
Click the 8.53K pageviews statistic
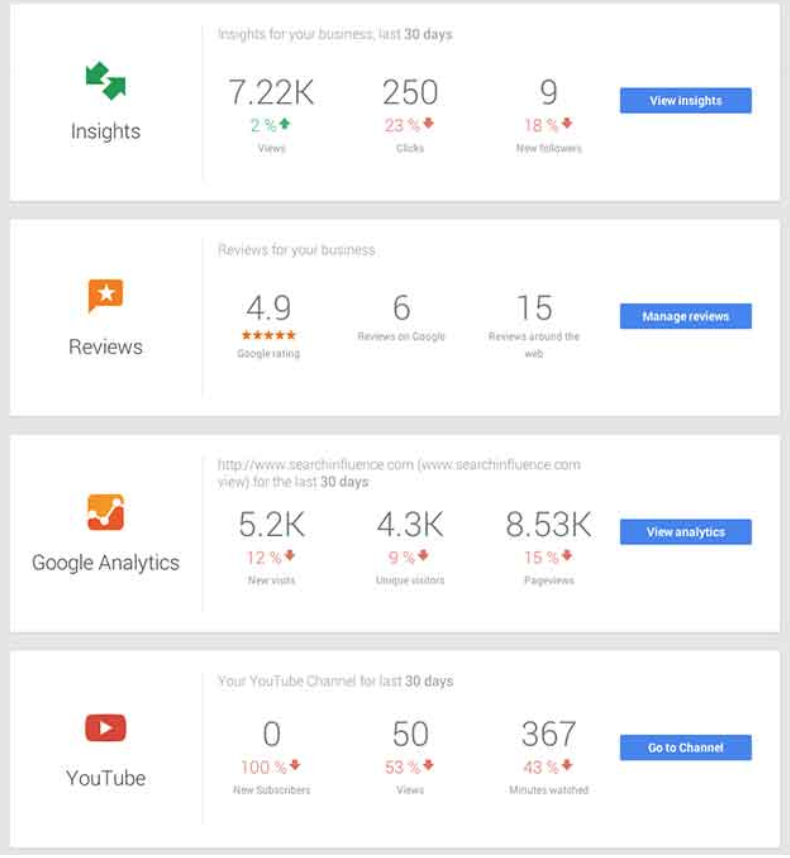pos(549,524)
